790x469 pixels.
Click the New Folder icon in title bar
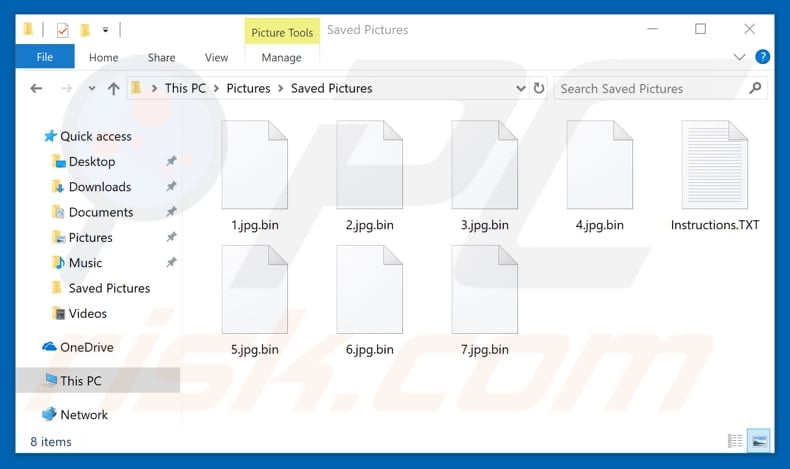coord(85,30)
